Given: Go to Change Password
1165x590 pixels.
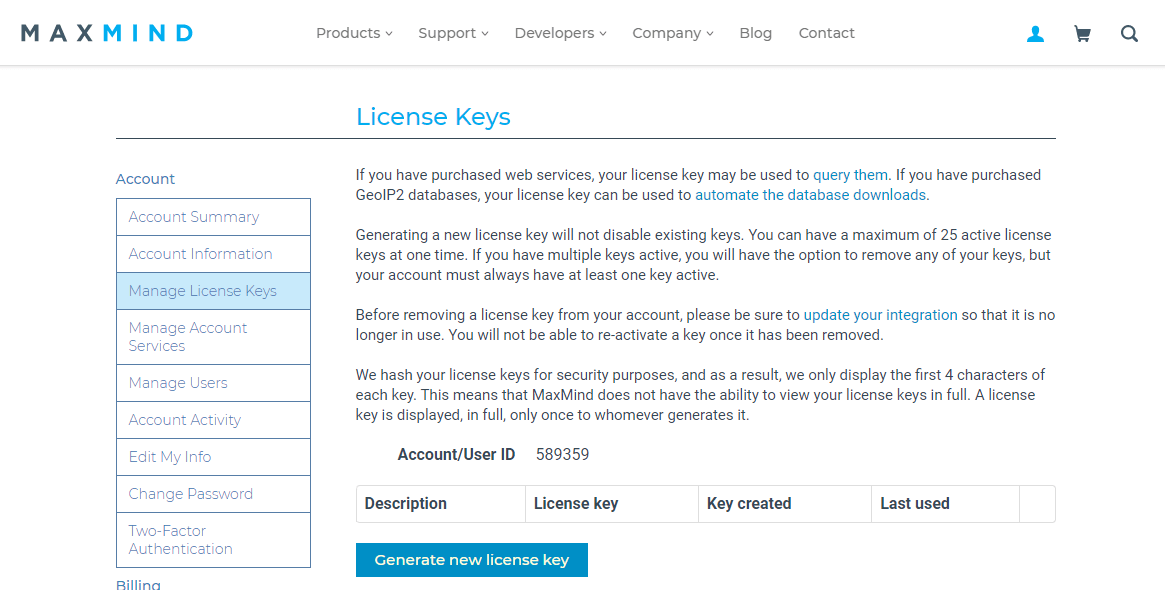Looking at the screenshot, I should pos(190,493).
